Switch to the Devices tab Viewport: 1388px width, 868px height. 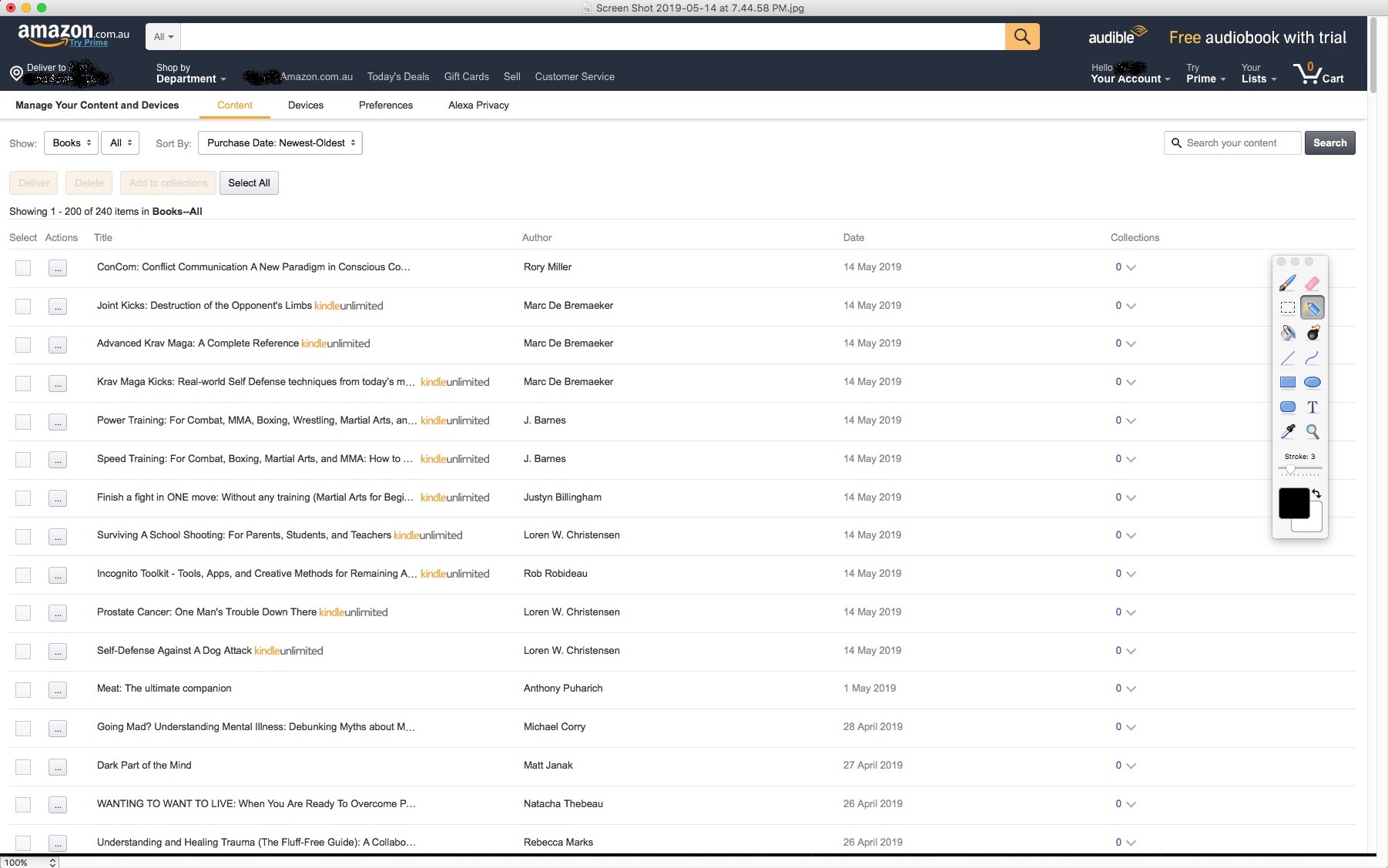pos(306,105)
